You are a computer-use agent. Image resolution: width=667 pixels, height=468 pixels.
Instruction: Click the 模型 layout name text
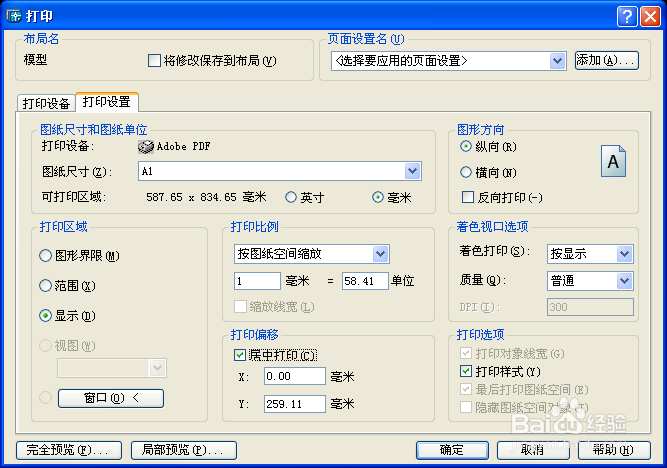[x=35, y=60]
